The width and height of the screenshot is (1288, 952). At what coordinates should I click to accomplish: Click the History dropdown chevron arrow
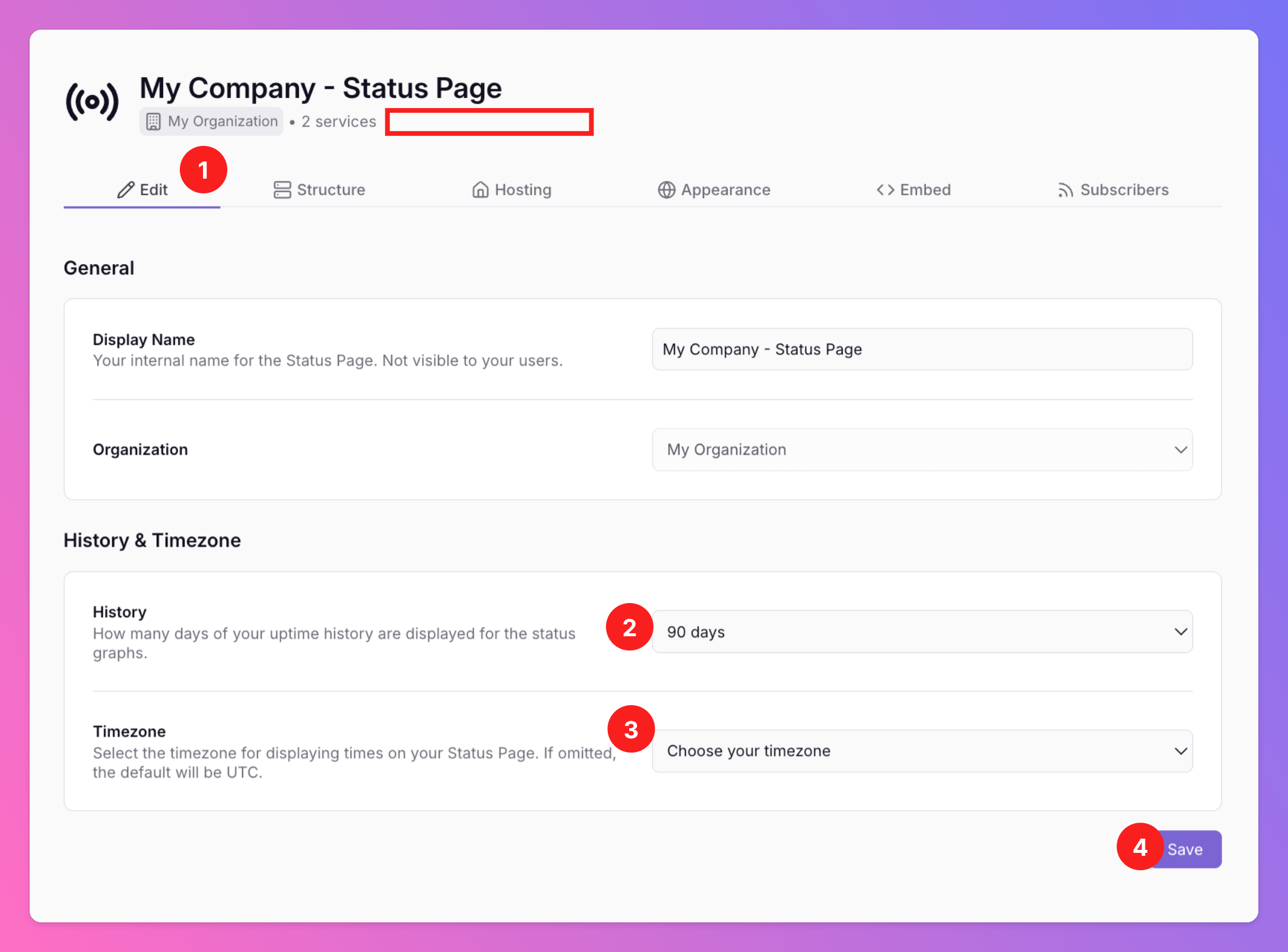click(1181, 632)
